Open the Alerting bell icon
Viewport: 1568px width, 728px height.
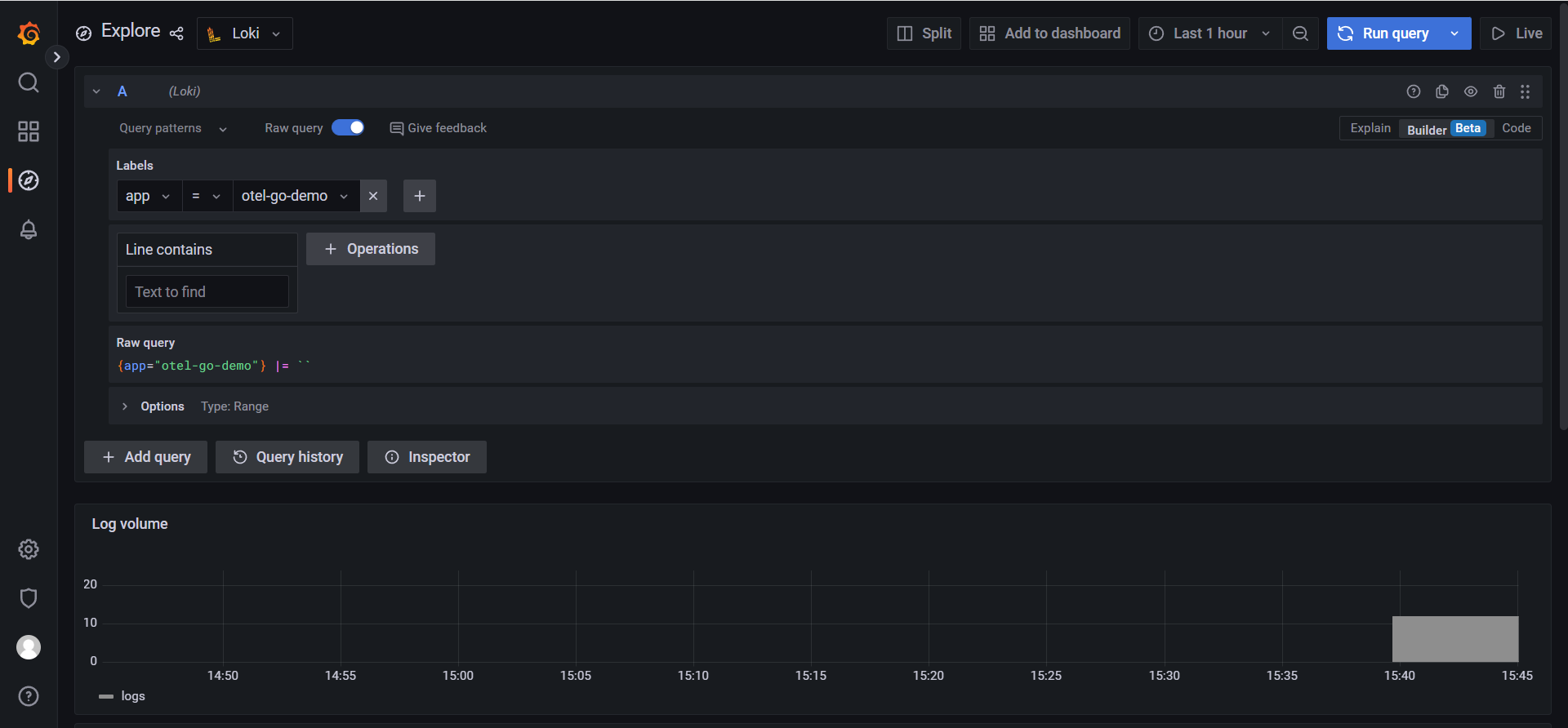click(x=29, y=229)
